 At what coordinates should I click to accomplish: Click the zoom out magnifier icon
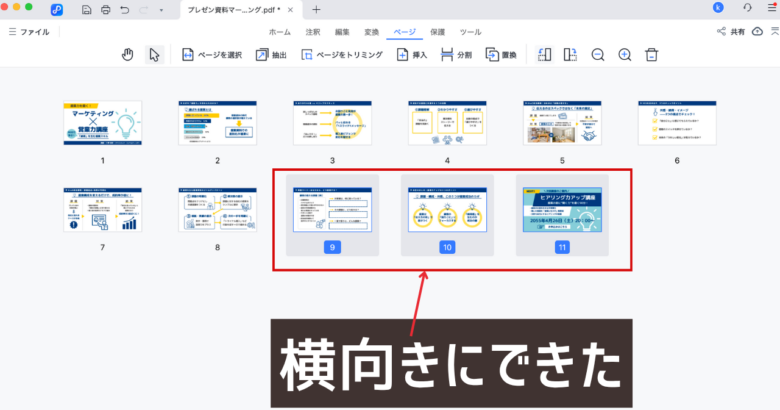598,55
